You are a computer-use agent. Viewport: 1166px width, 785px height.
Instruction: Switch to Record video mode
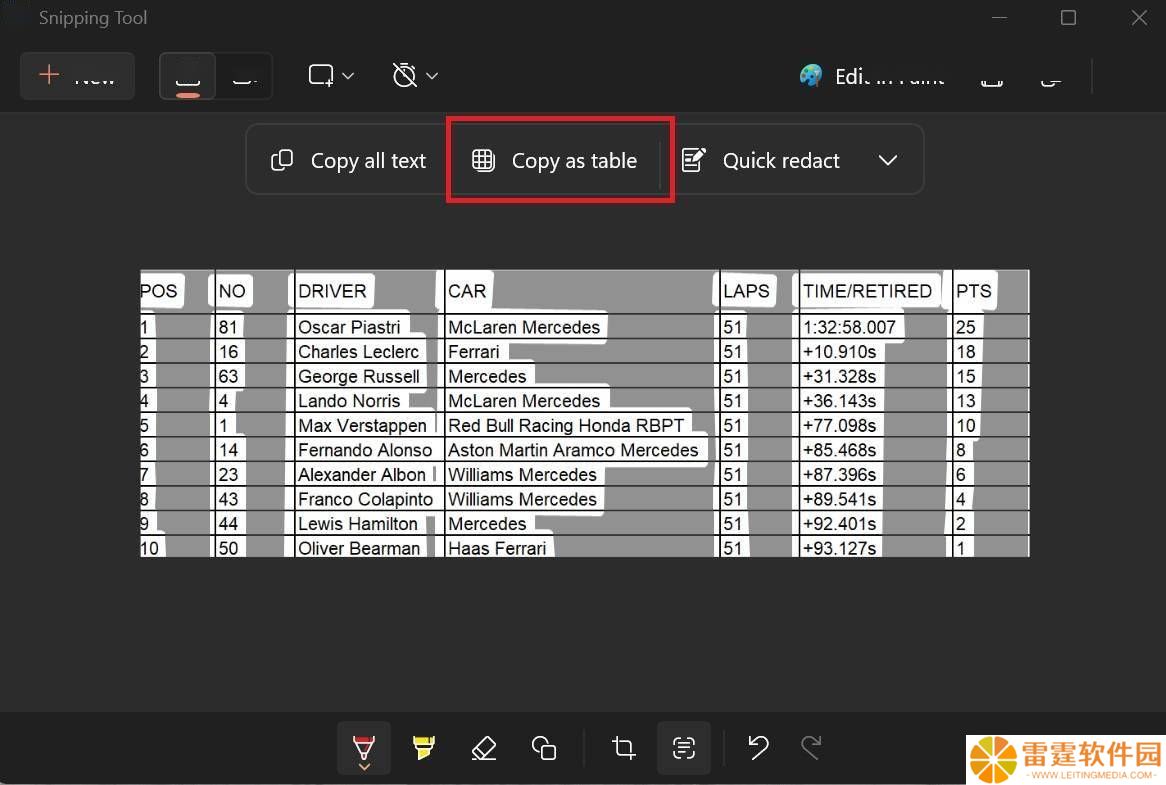click(244, 76)
